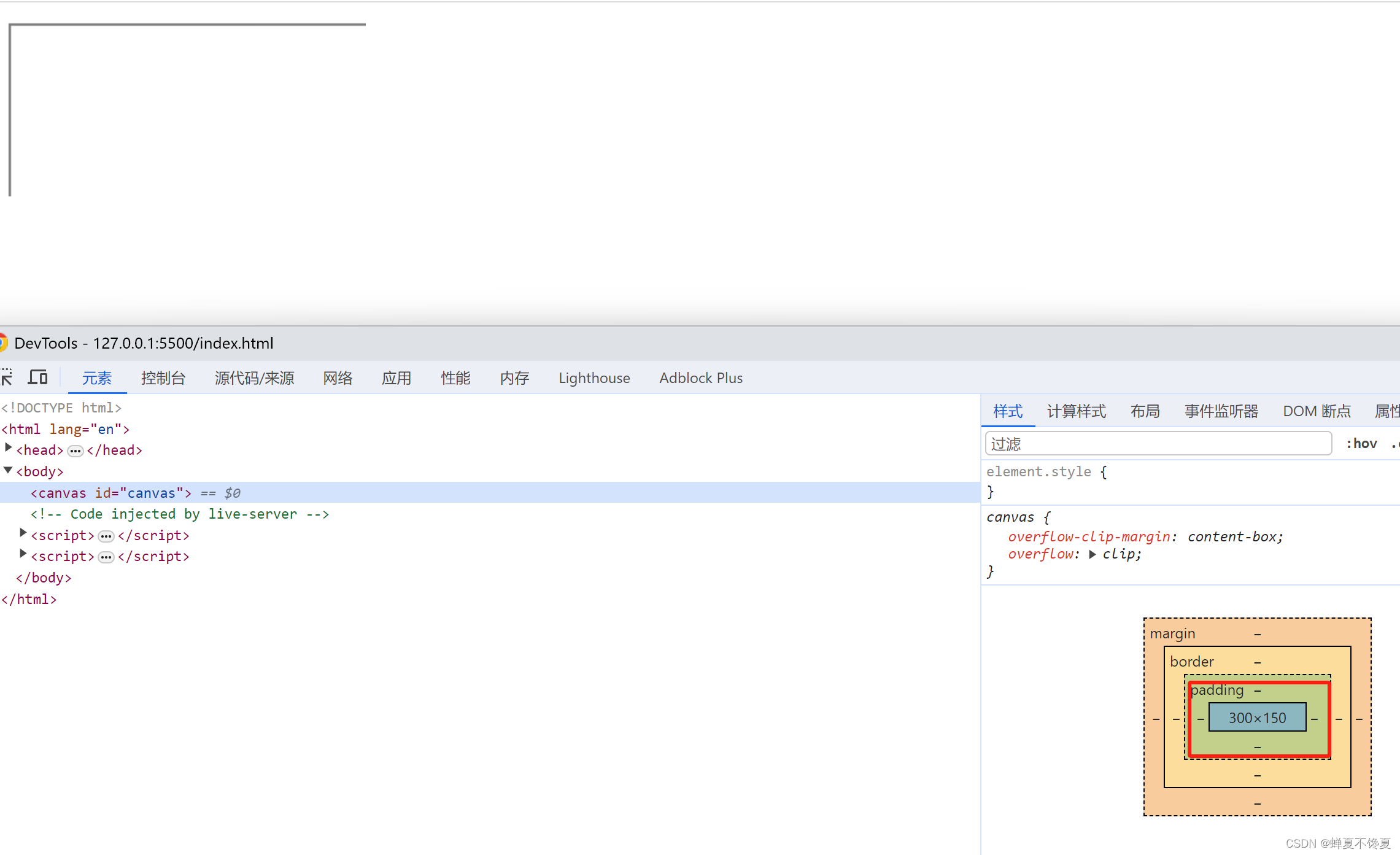
Task: Switch to the 内存 tab
Action: click(x=514, y=378)
